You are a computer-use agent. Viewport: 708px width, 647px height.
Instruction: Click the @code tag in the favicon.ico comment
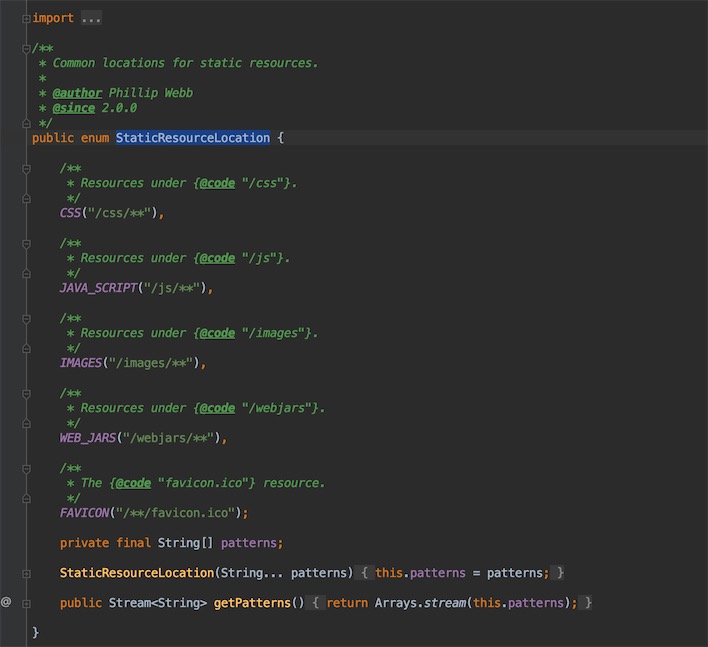[x=133, y=483]
